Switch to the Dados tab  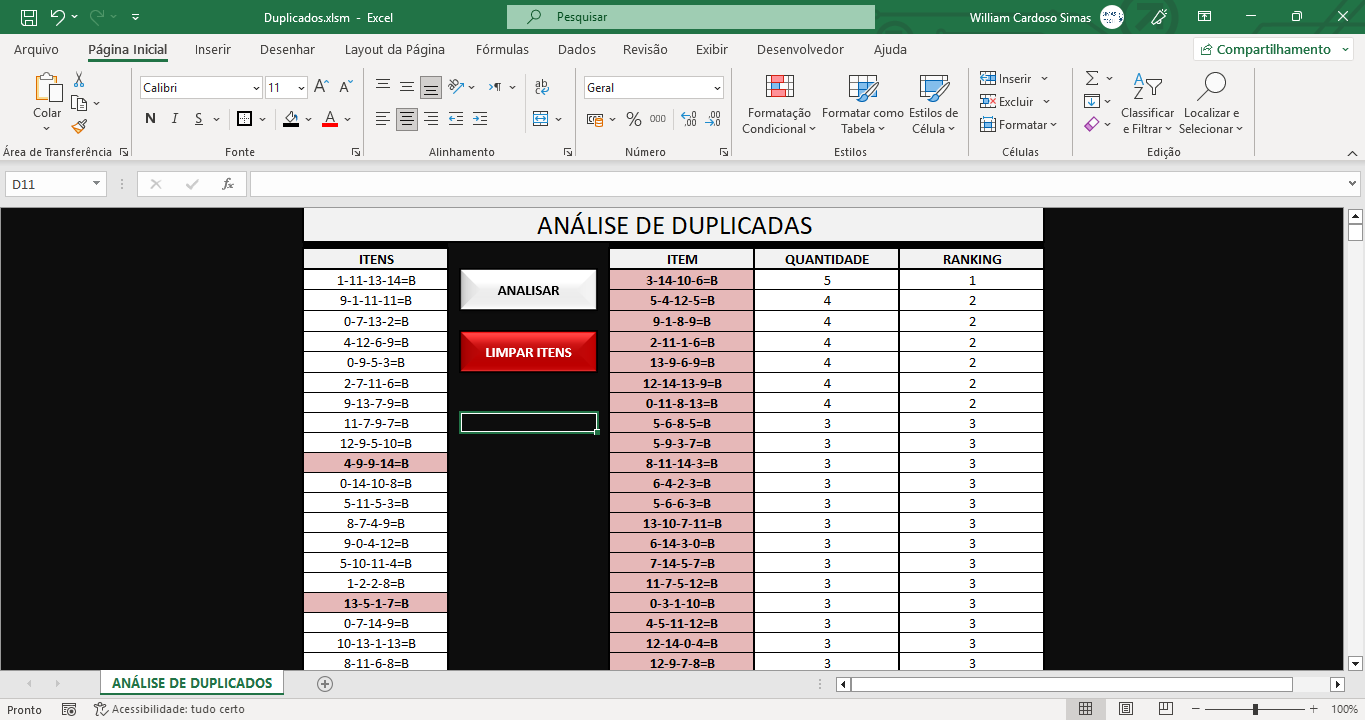tap(577, 49)
